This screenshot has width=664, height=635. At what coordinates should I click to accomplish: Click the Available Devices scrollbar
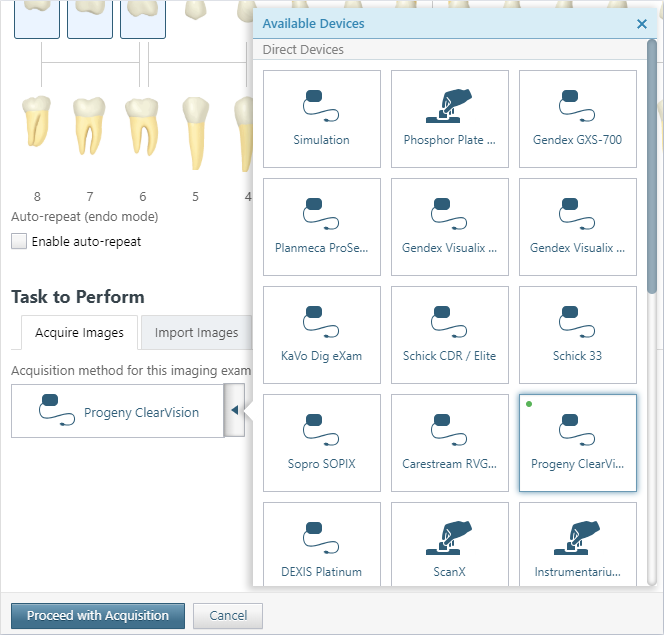click(651, 166)
